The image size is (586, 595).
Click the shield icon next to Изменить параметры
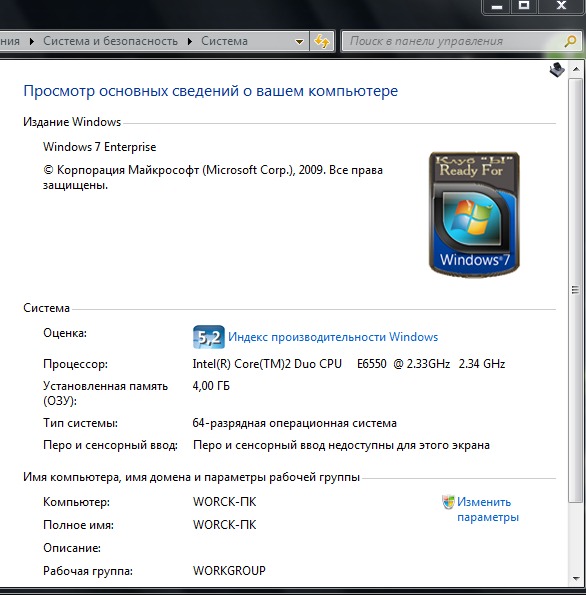(x=448, y=502)
